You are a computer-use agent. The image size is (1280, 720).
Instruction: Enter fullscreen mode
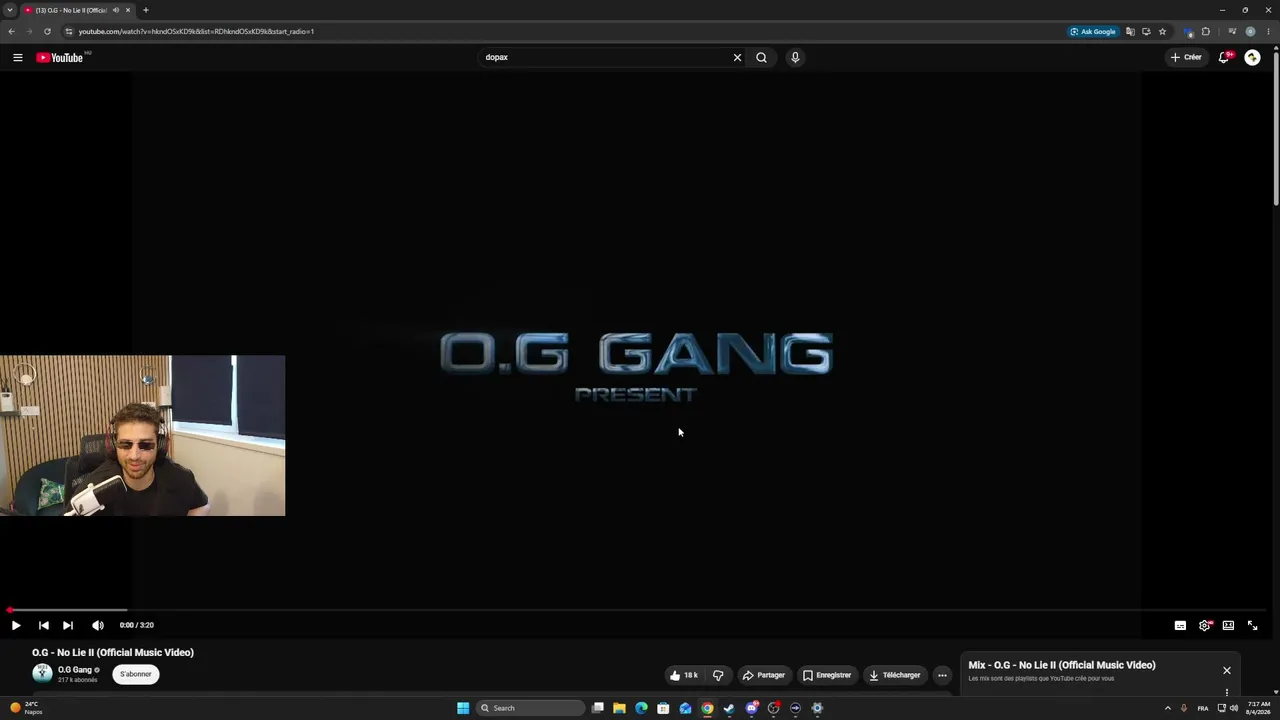pos(1252,625)
